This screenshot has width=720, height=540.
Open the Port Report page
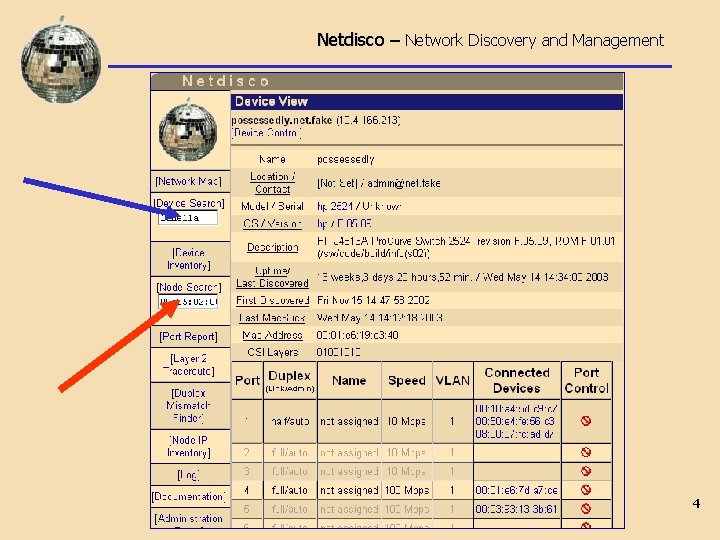tap(188, 337)
